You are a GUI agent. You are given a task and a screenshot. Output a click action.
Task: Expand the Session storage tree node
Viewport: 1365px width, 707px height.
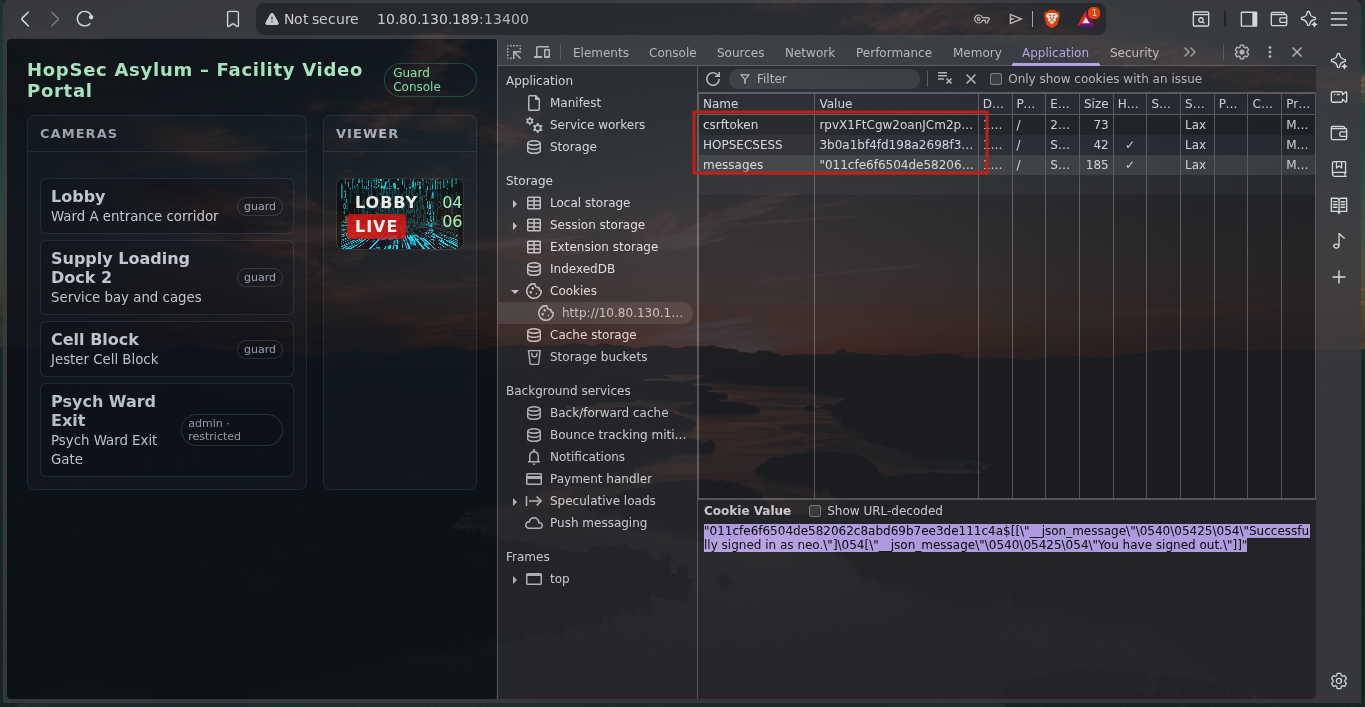515,225
